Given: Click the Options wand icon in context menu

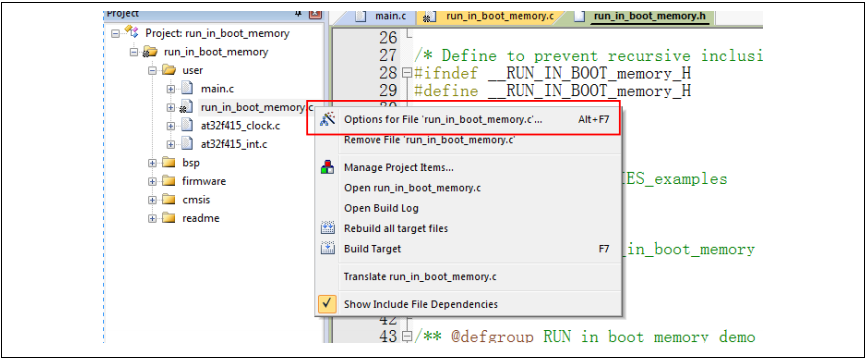Looking at the screenshot, I should coord(327,119).
